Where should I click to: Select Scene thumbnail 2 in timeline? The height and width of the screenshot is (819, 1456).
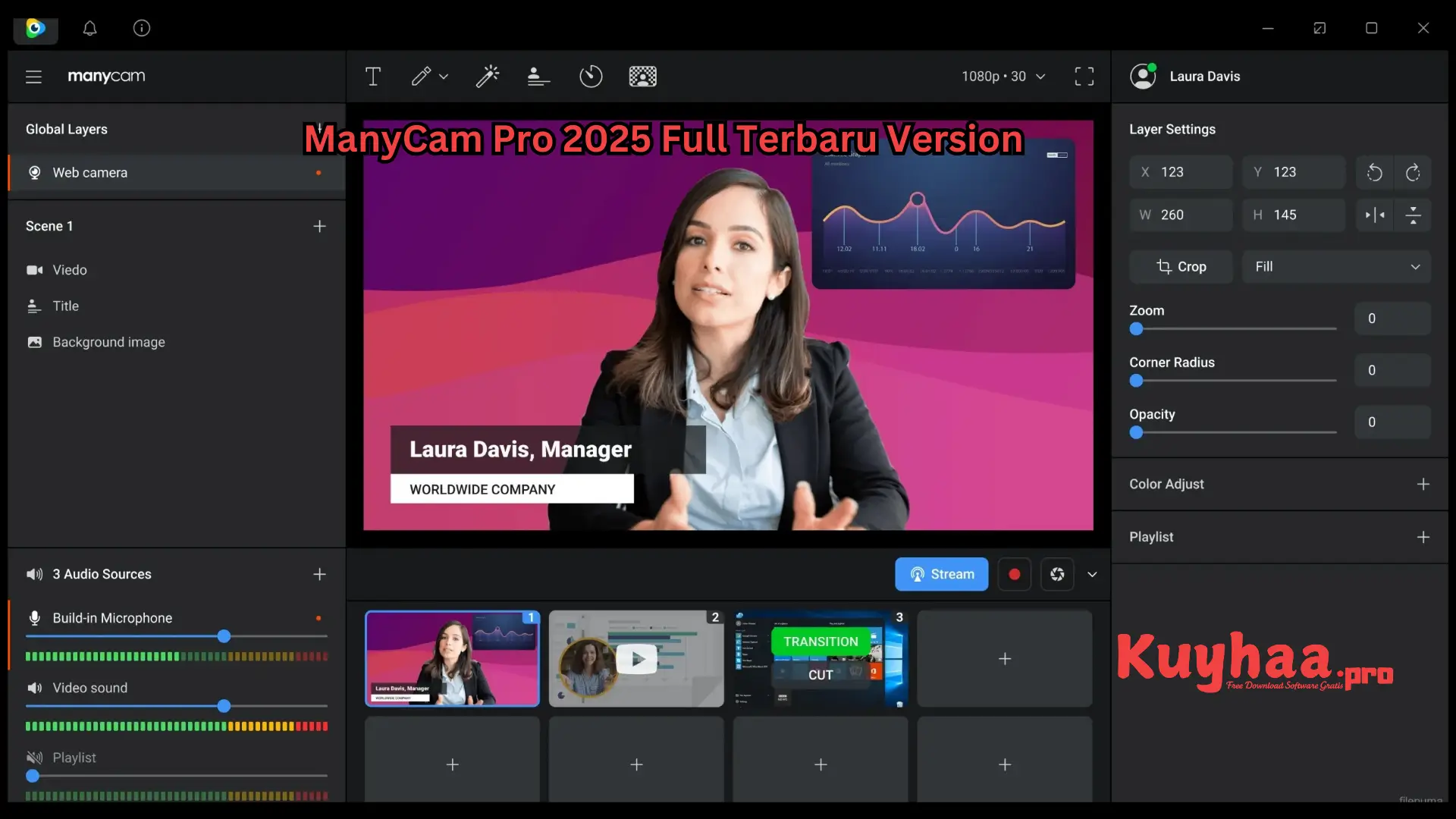click(636, 658)
